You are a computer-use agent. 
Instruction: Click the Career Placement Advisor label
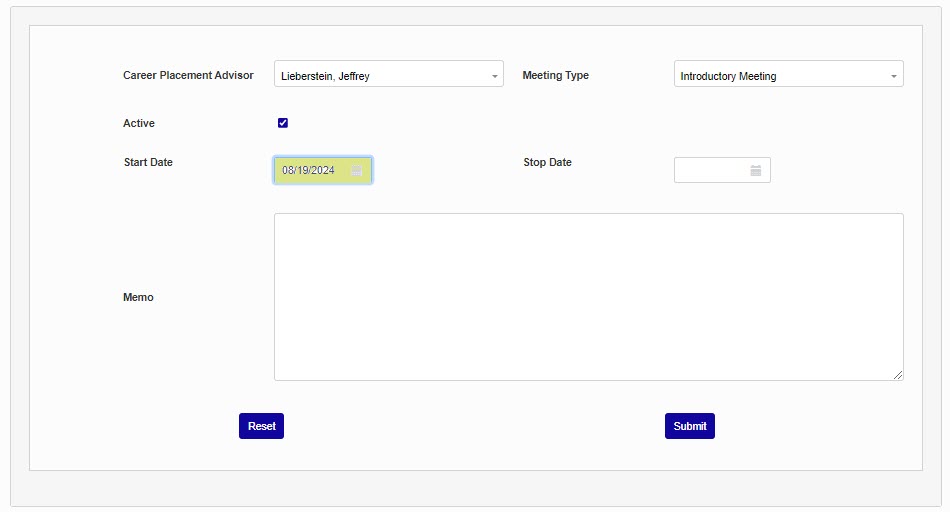coord(188,75)
